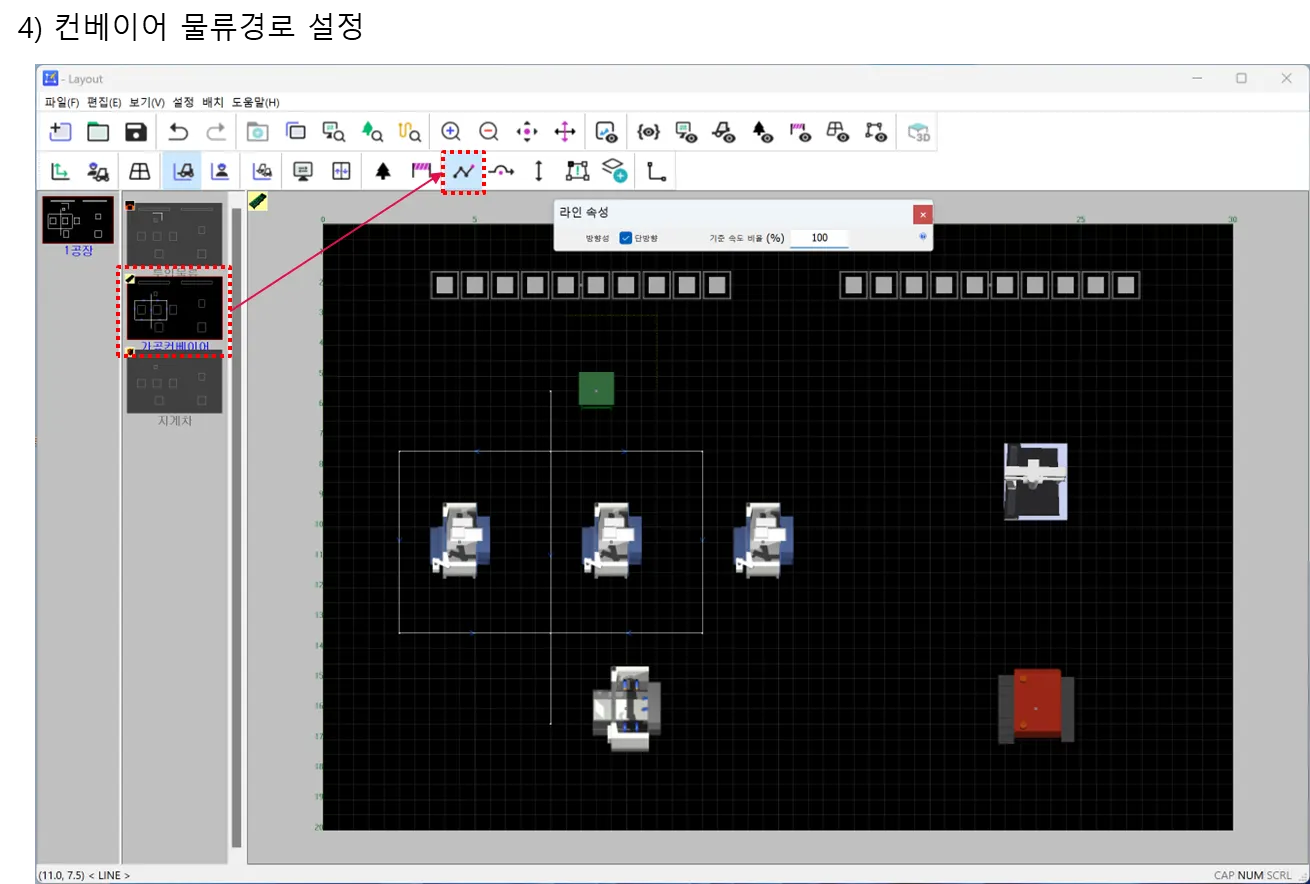Open the 도움말(H) menu

click(x=255, y=102)
